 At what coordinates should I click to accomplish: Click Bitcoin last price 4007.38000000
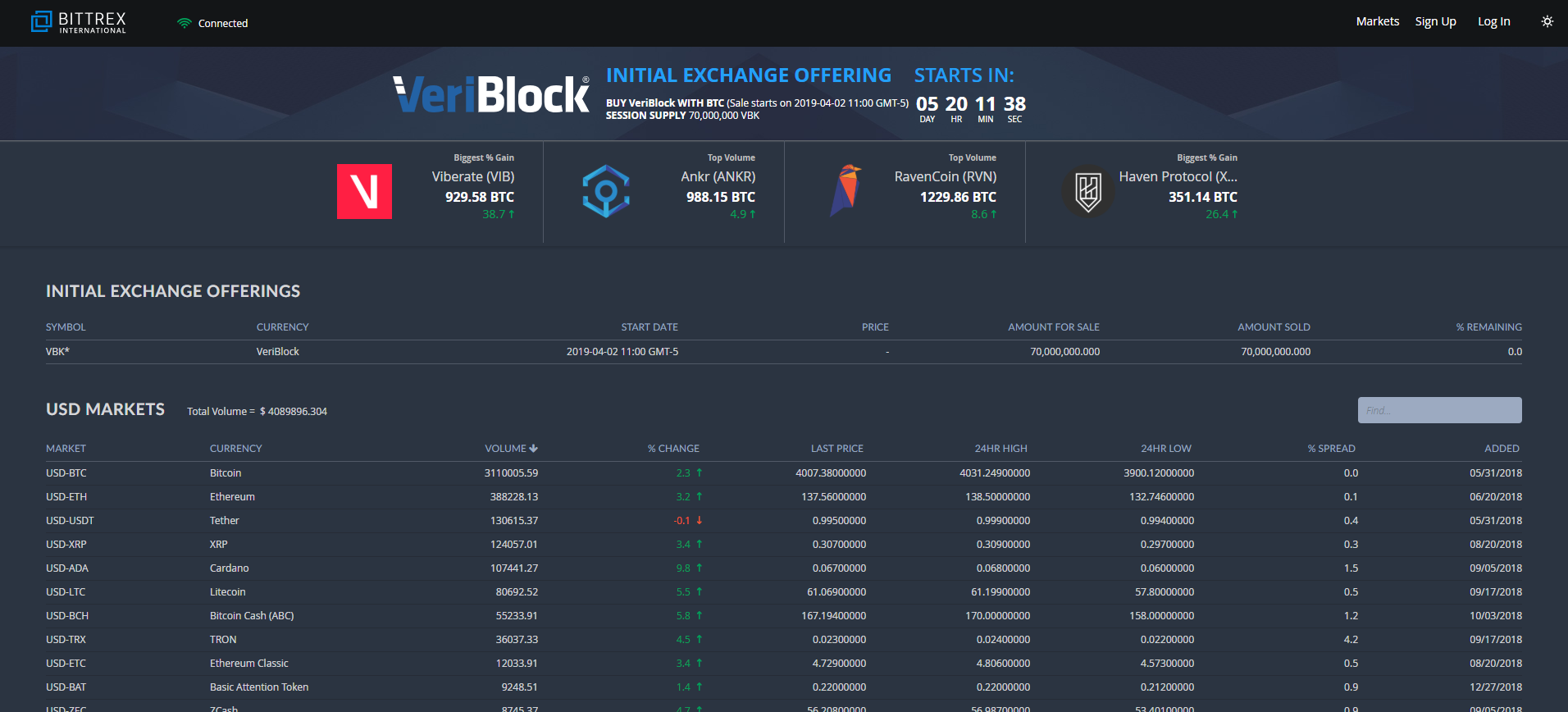[831, 473]
